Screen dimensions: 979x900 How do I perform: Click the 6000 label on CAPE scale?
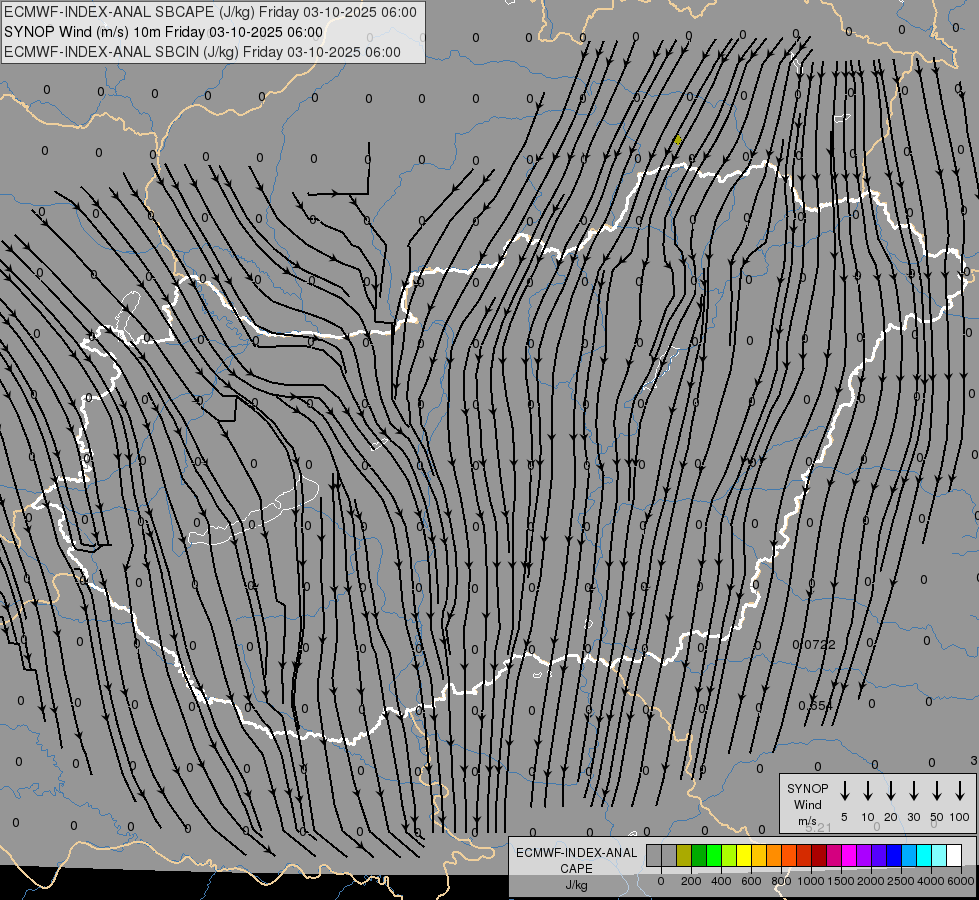[961, 881]
